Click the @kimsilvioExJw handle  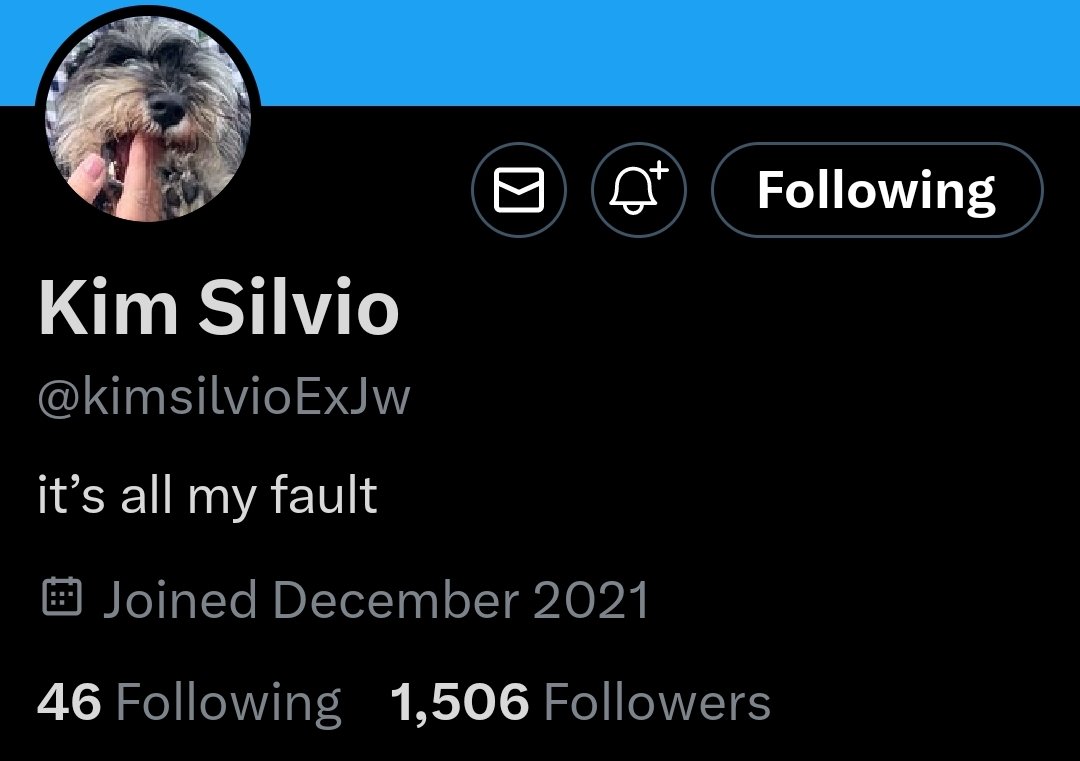(224, 397)
